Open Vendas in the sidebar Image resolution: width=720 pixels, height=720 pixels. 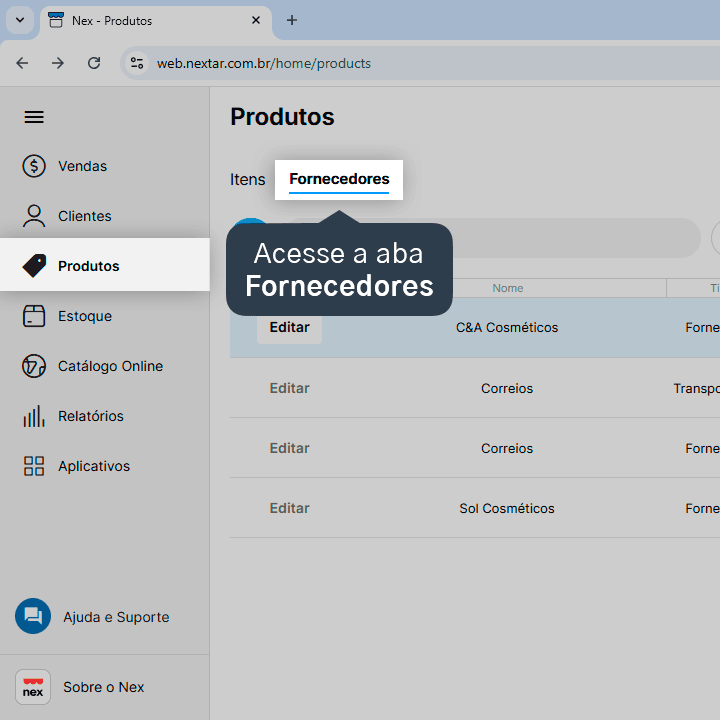pyautogui.click(x=105, y=166)
